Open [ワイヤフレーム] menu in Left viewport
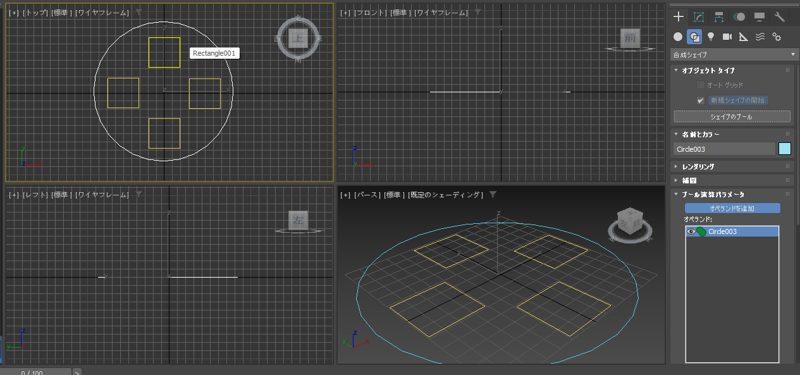Viewport: 800px width, 375px height. click(x=103, y=195)
